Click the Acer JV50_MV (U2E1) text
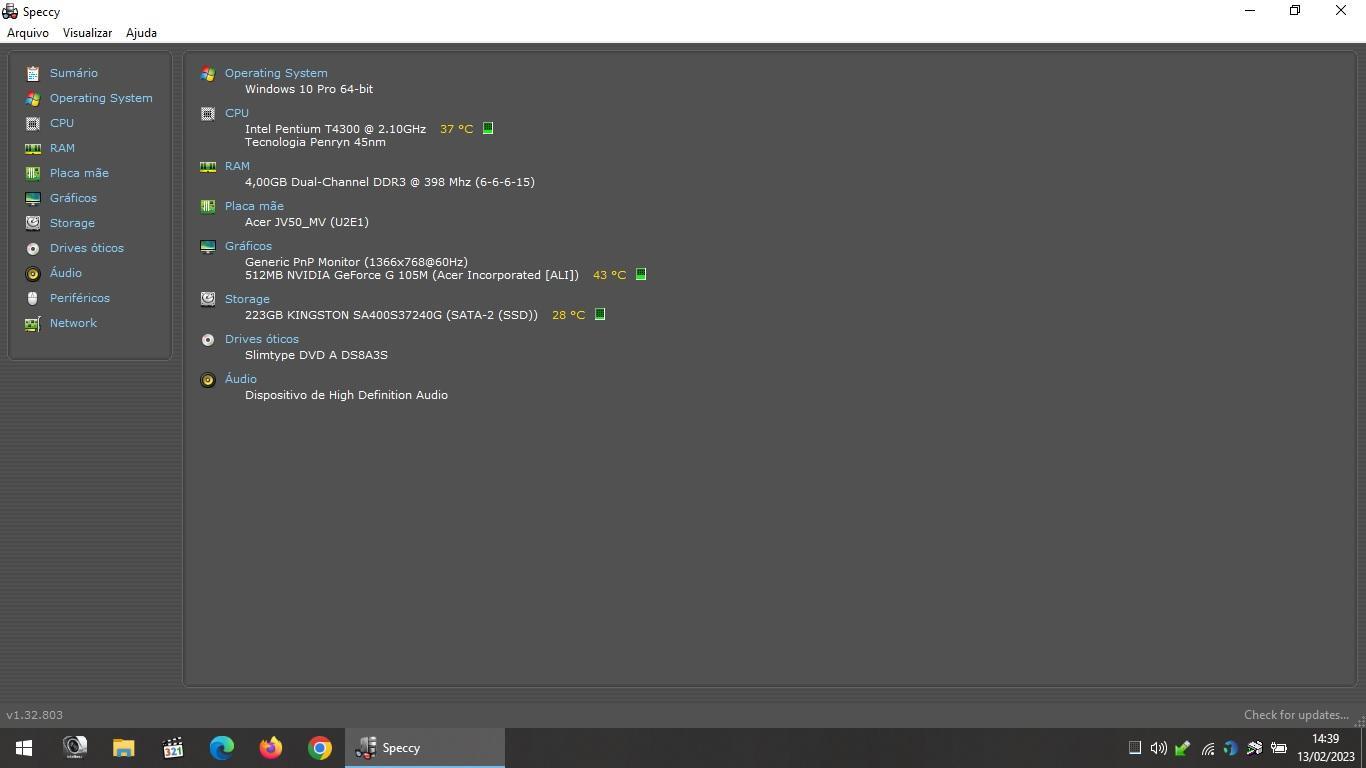 (307, 222)
